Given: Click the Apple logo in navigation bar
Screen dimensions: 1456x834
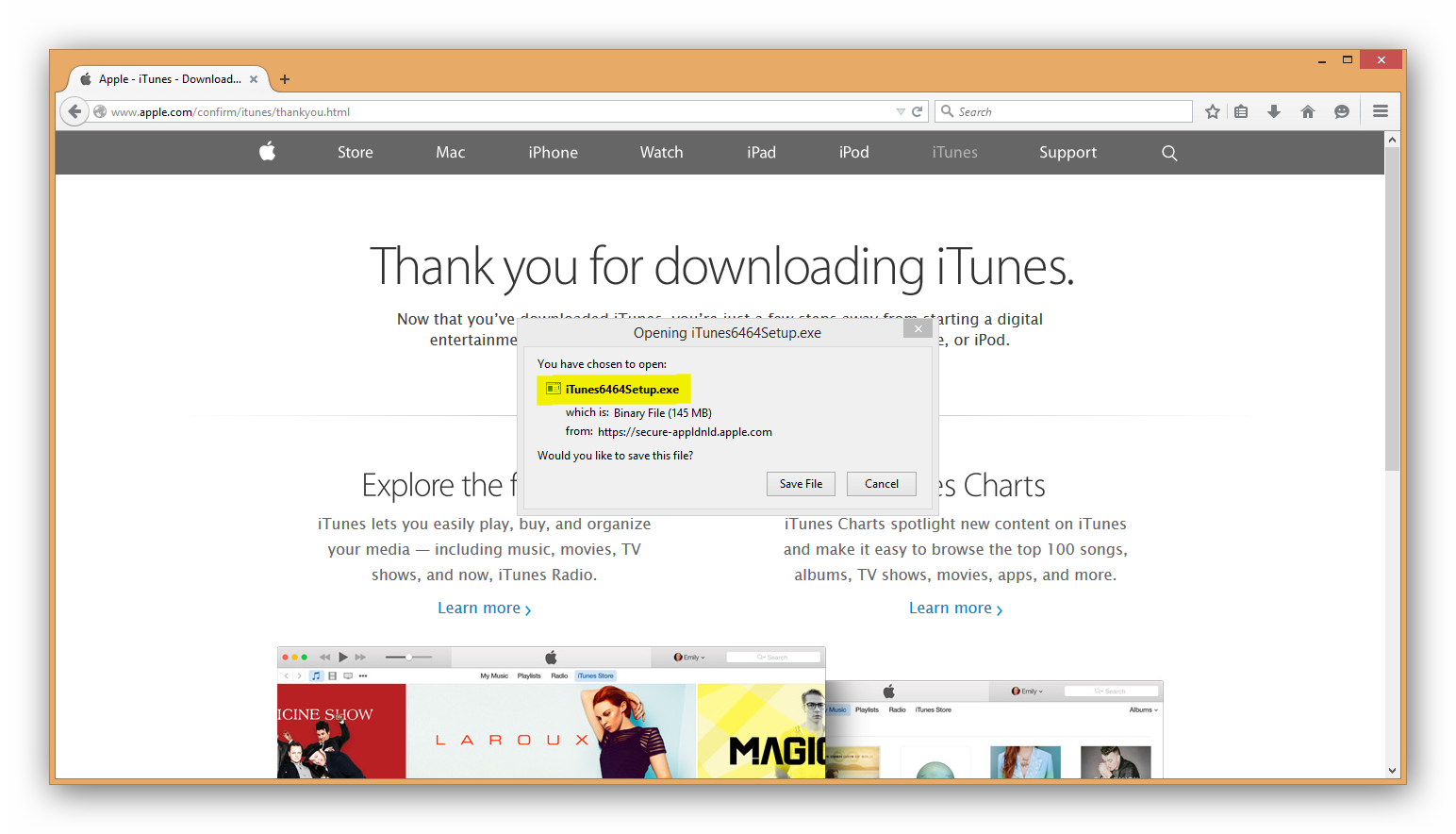Looking at the screenshot, I should pyautogui.click(x=268, y=151).
